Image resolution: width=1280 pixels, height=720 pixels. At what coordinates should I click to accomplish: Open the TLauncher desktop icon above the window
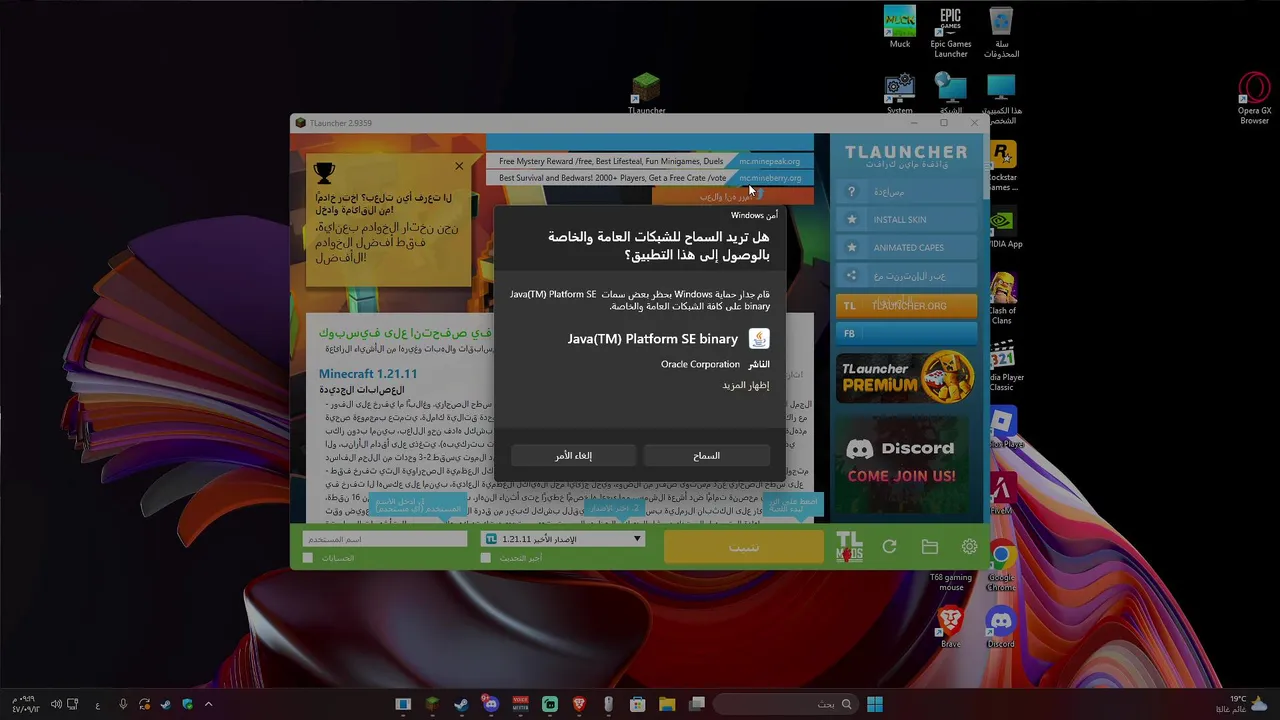pyautogui.click(x=646, y=94)
